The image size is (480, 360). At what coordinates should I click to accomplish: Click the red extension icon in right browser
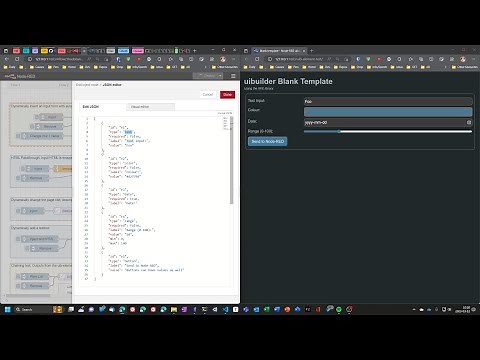pyautogui.click(x=379, y=59)
